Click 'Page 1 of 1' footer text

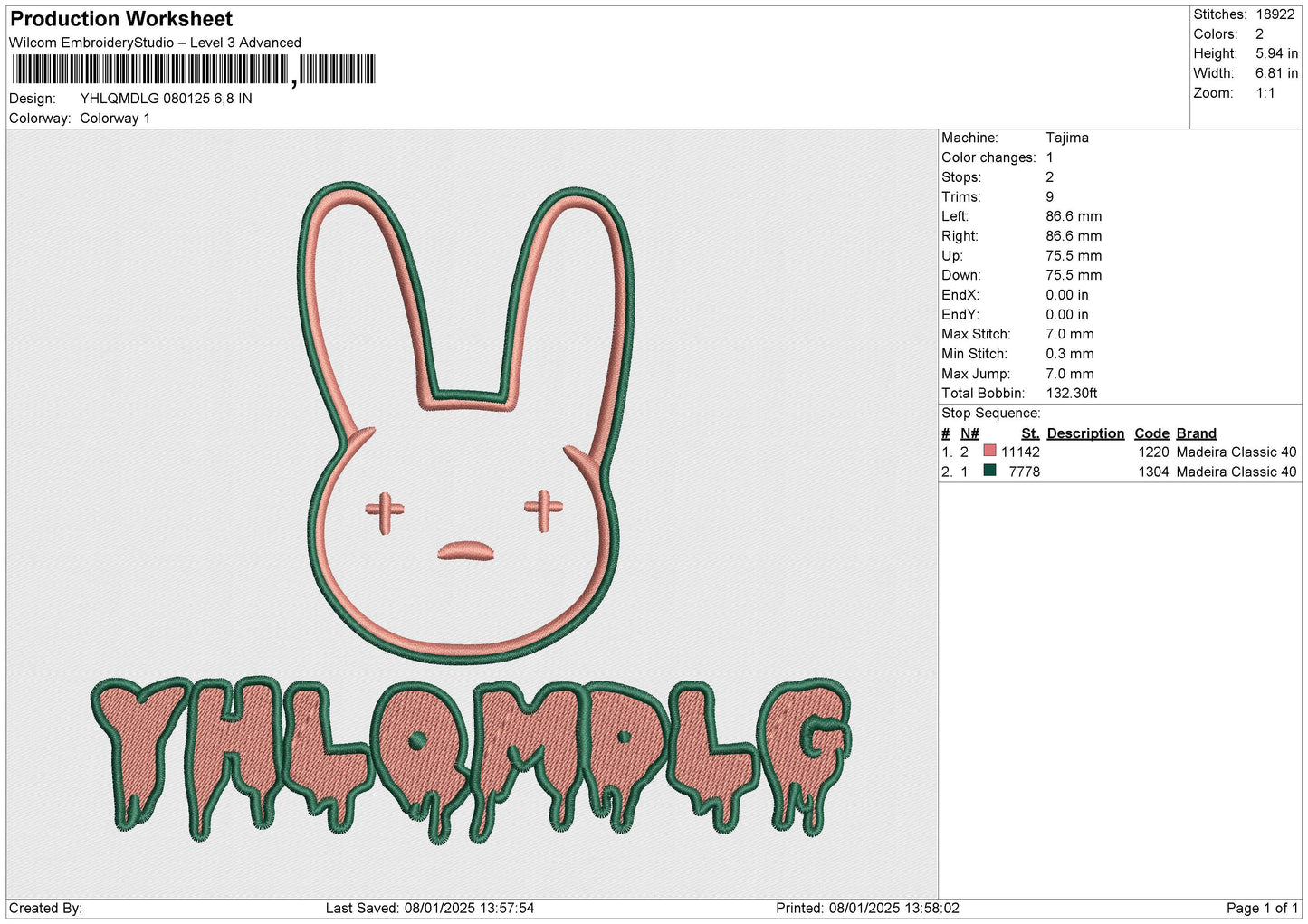click(x=1262, y=908)
